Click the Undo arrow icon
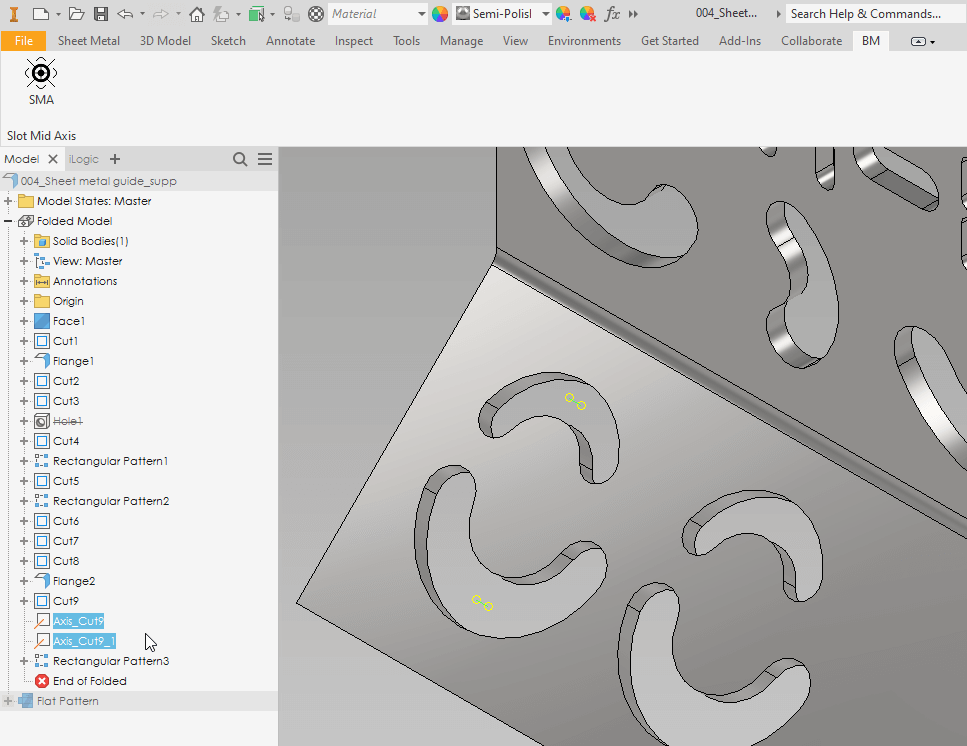 pos(125,14)
